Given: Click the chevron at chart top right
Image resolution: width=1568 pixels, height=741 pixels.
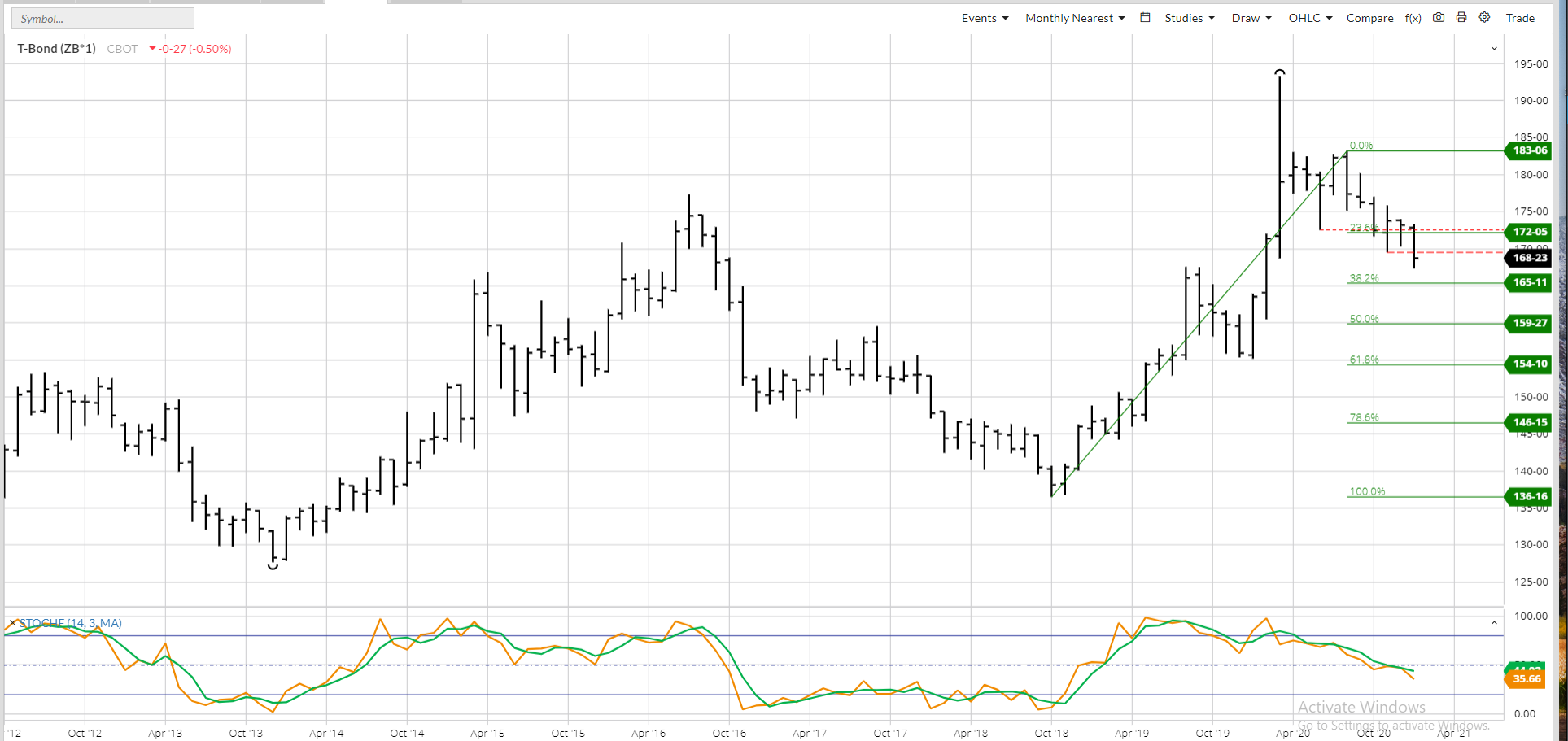Looking at the screenshot, I should click(1494, 49).
